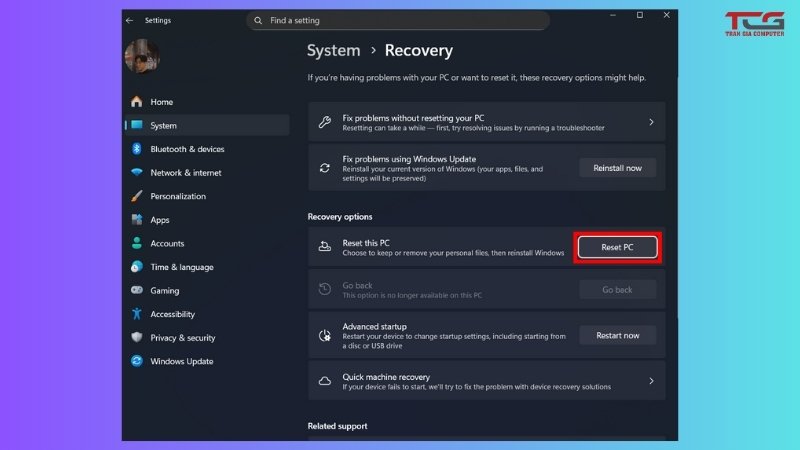Select Accessibility label in sidebar
This screenshot has width=800, height=450.
(172, 314)
